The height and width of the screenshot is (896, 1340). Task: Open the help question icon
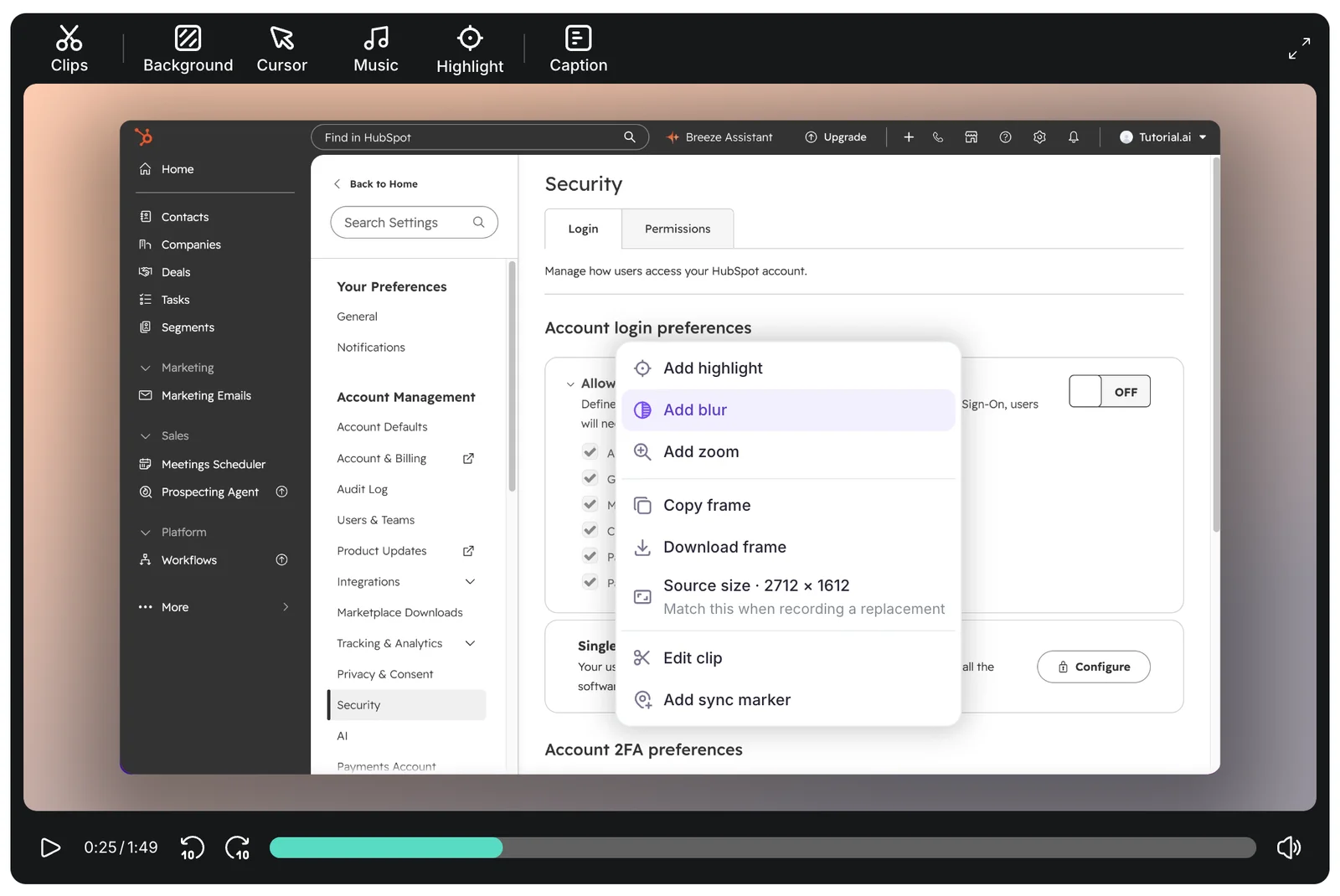[1005, 137]
